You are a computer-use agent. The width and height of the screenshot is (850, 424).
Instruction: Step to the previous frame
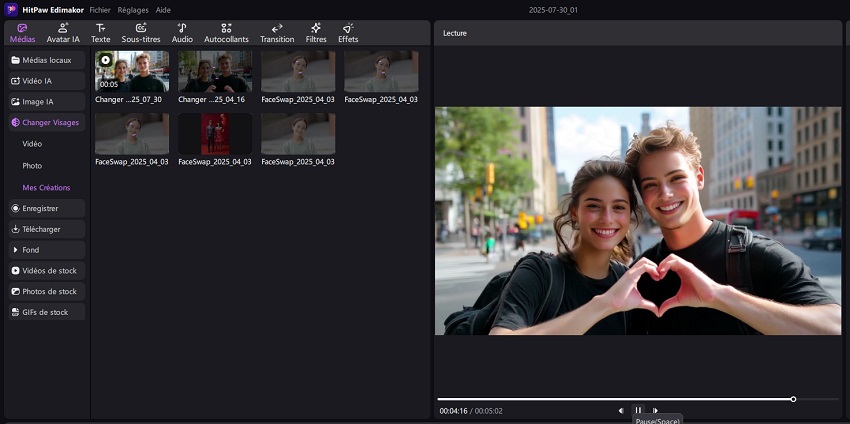coord(621,410)
